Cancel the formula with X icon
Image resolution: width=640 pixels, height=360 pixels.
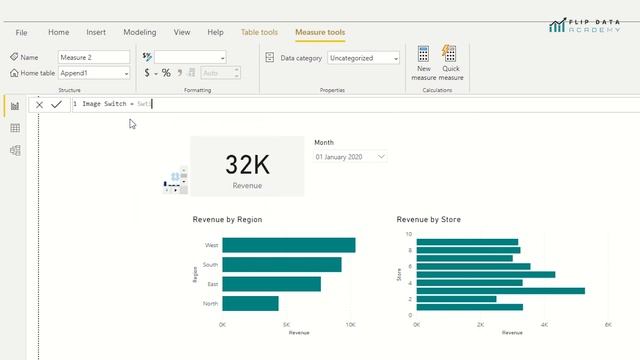(39, 104)
